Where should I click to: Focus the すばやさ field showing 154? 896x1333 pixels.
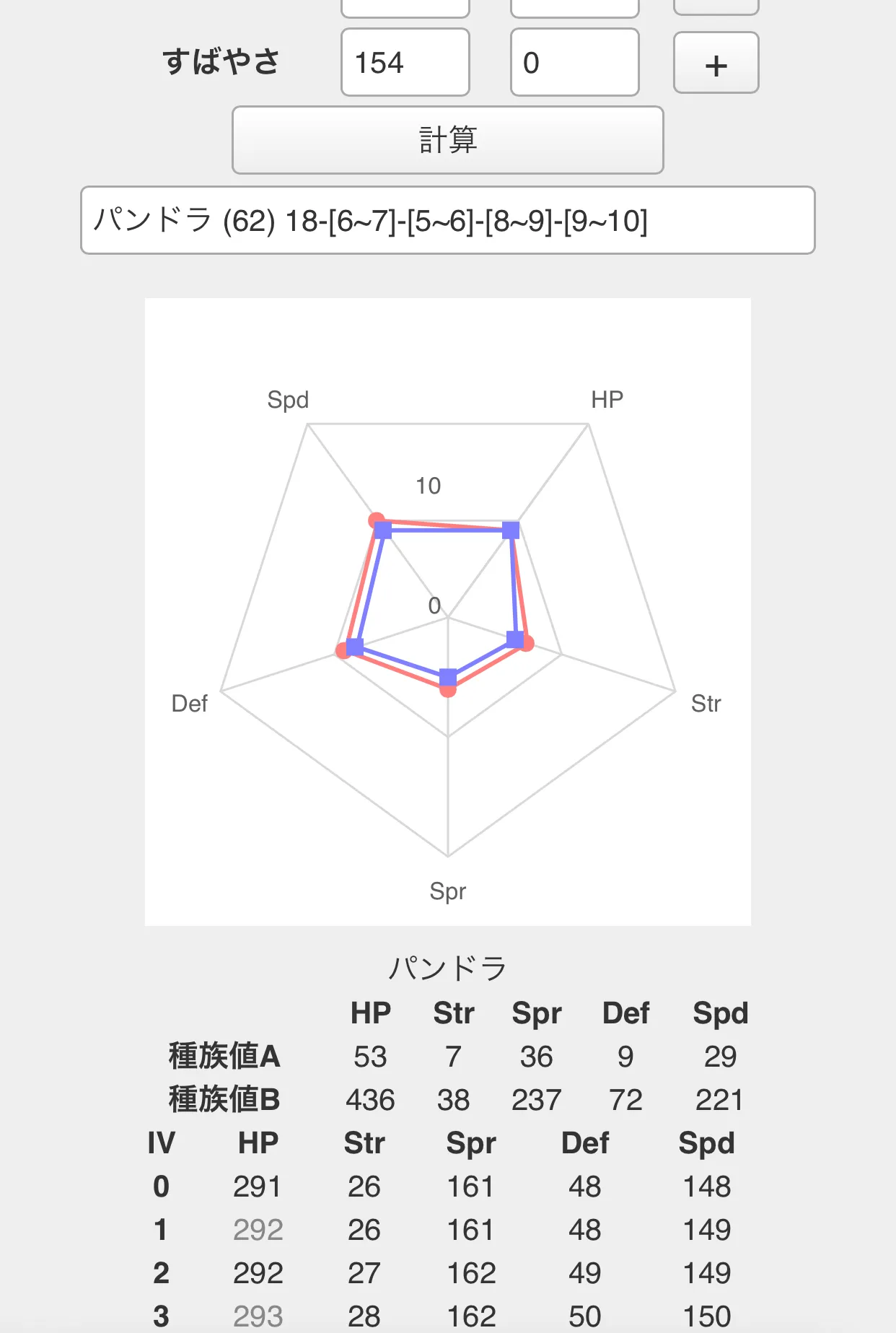point(405,62)
